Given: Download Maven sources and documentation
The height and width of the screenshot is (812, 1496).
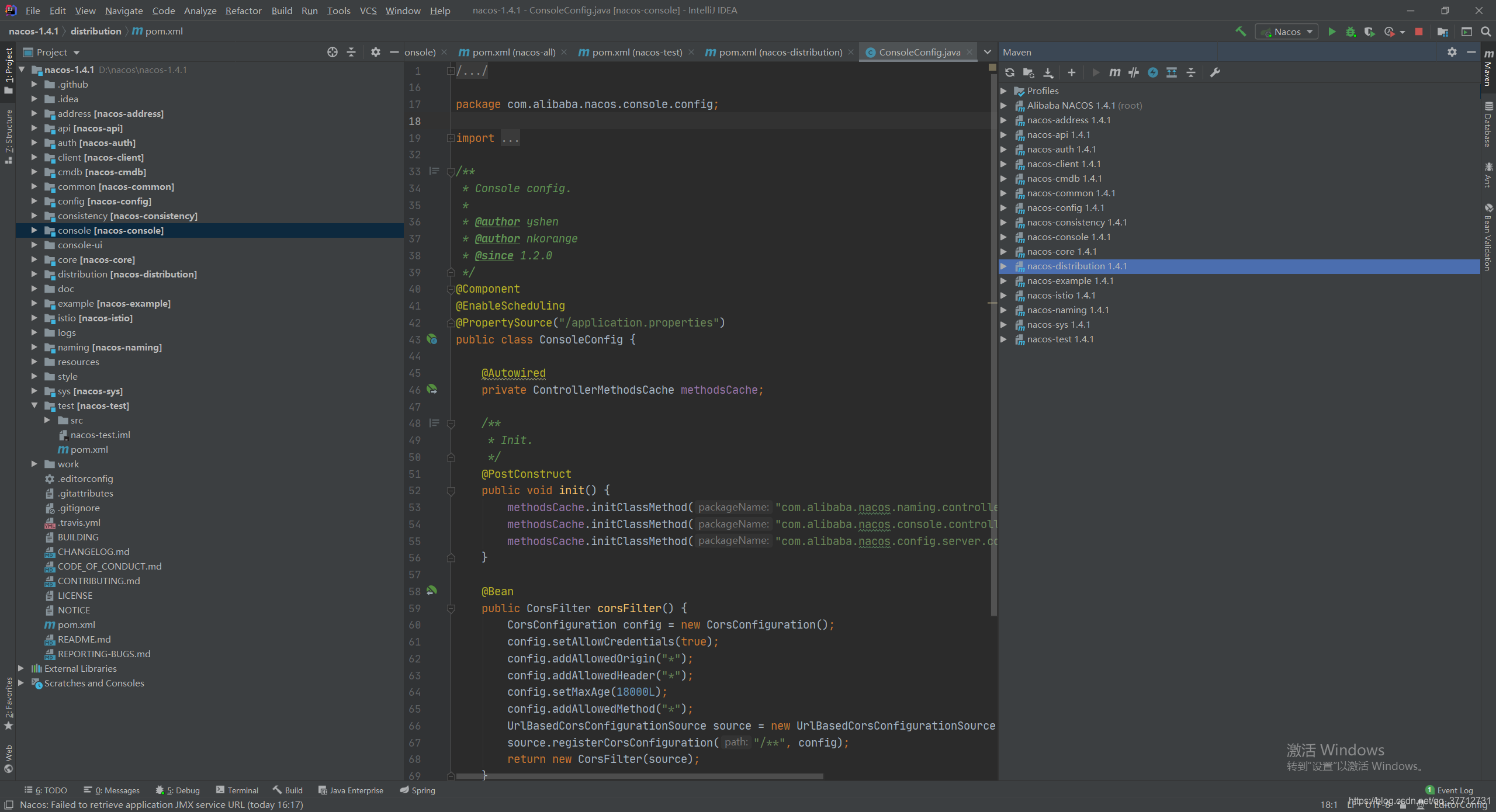Looking at the screenshot, I should (1048, 72).
